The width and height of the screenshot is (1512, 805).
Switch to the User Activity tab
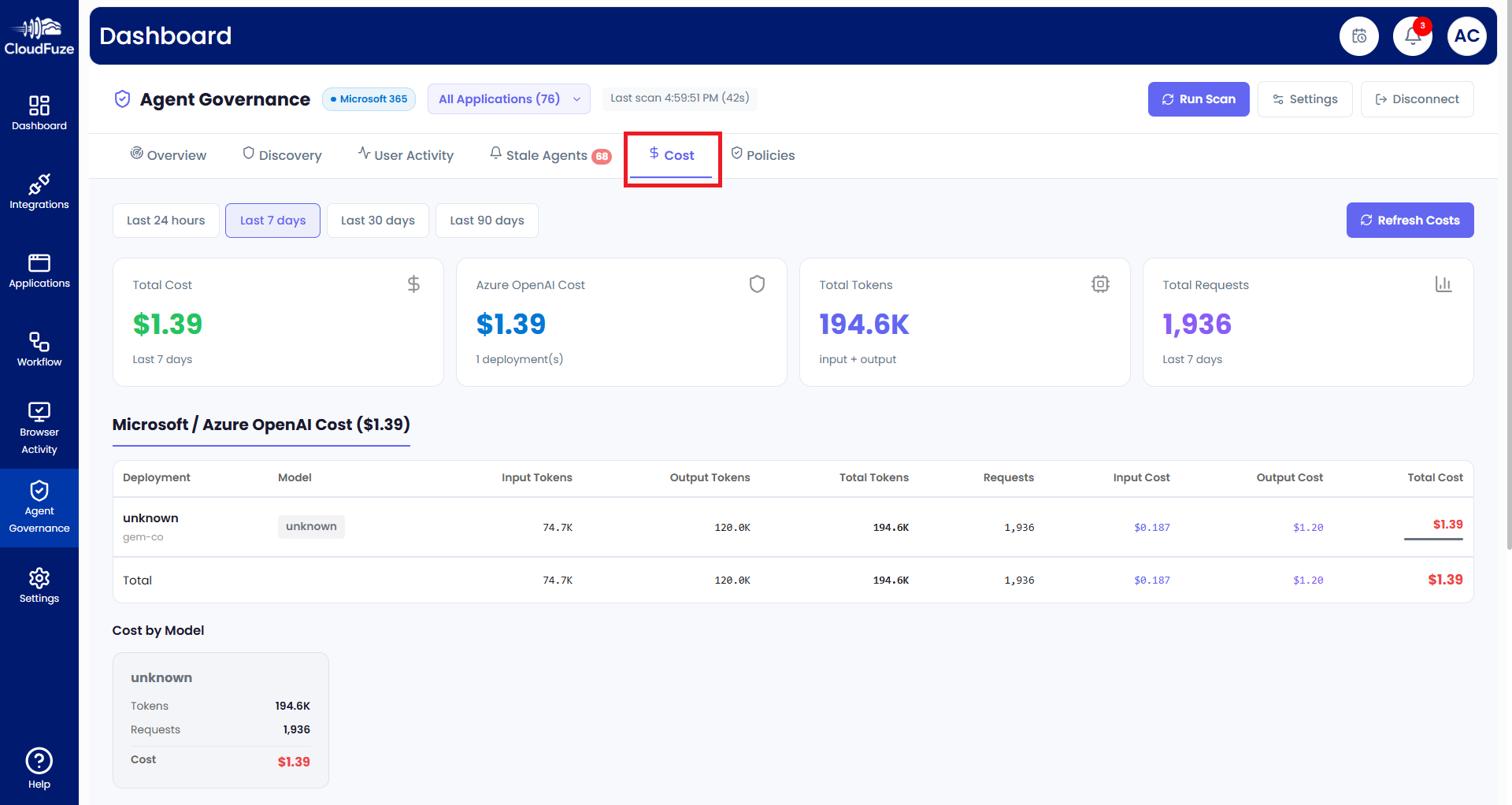[406, 155]
